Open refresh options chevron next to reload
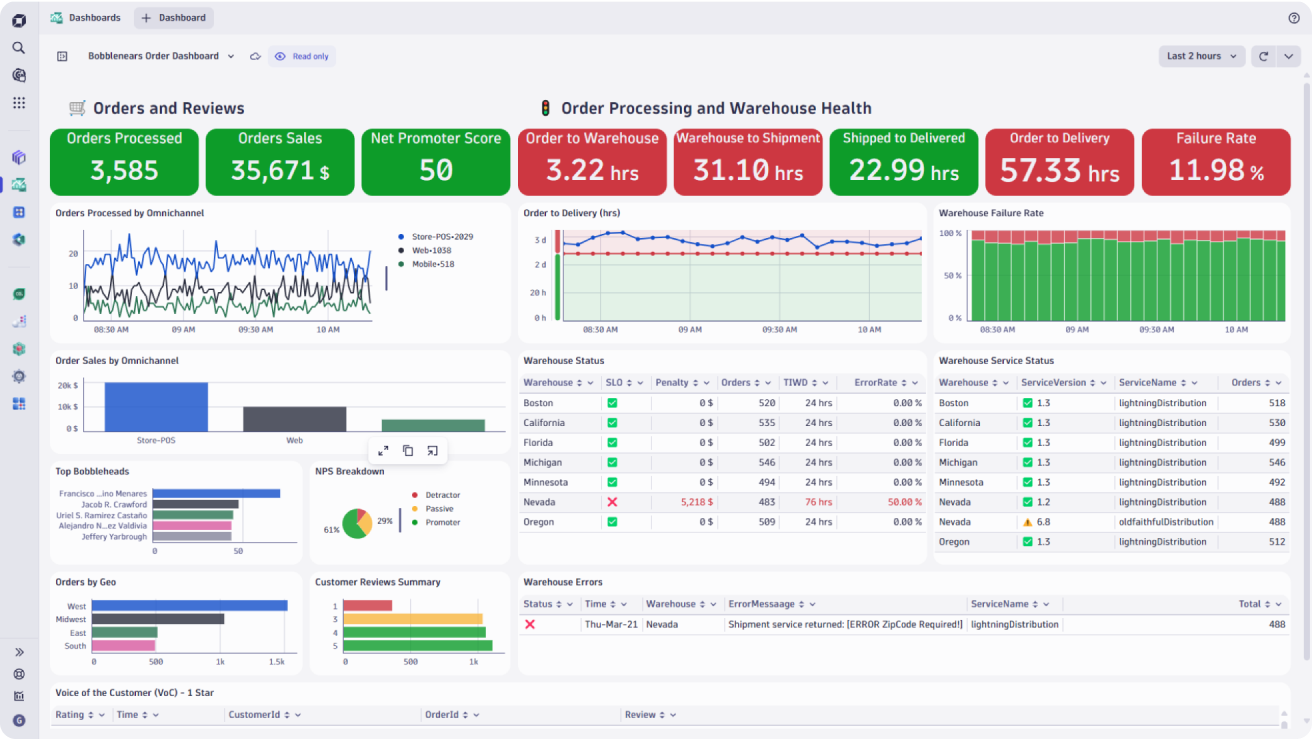Image resolution: width=1312 pixels, height=739 pixels. (1288, 56)
